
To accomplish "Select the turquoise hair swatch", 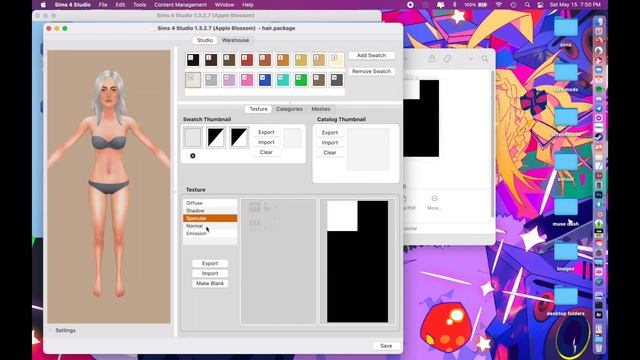I will [x=283, y=80].
